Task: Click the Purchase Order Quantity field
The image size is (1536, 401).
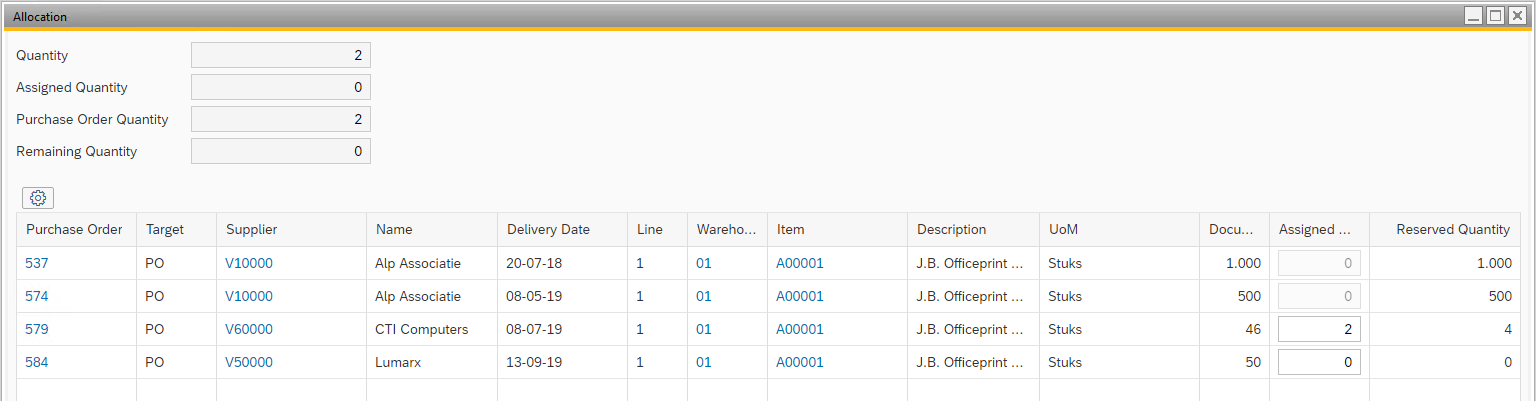Action: (x=280, y=119)
